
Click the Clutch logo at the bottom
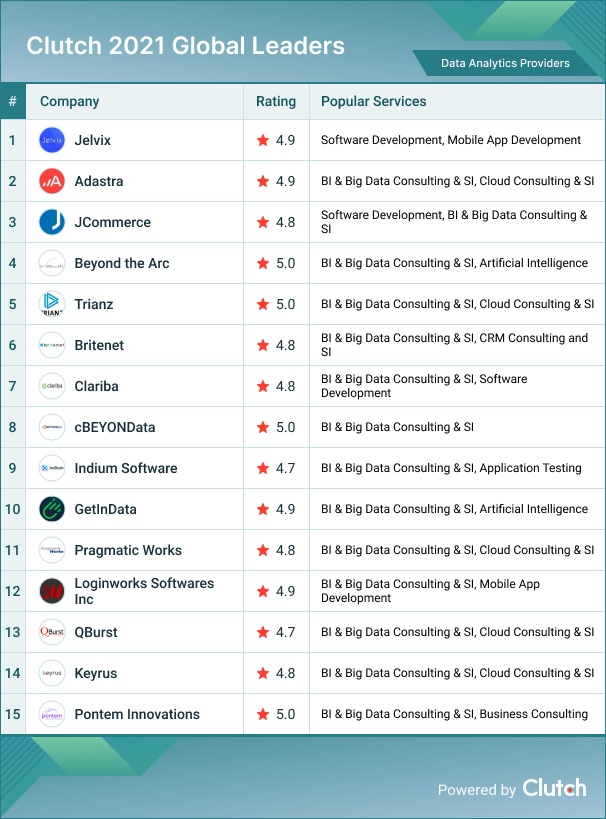[554, 788]
